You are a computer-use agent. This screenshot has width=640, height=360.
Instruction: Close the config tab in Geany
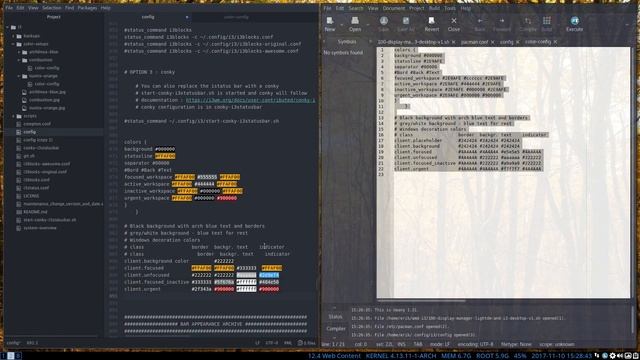coord(518,42)
